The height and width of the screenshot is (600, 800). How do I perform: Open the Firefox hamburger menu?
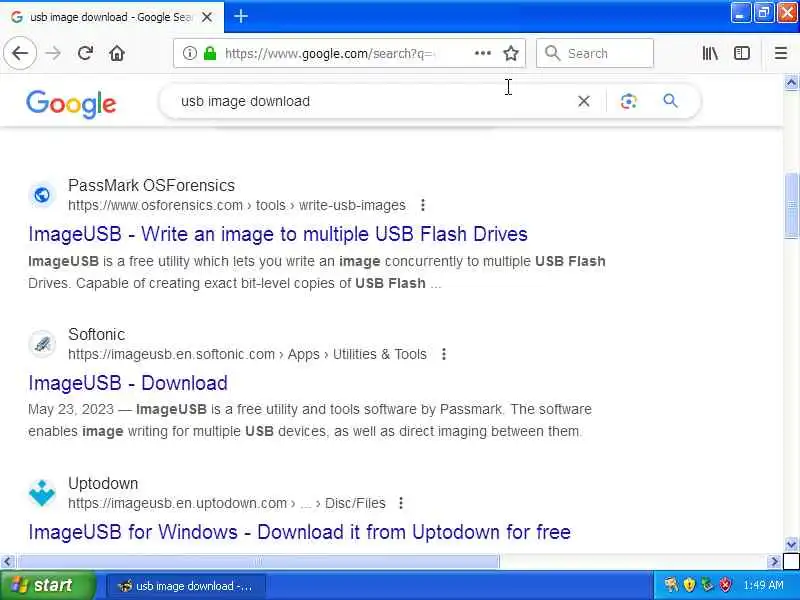pyautogui.click(x=781, y=53)
